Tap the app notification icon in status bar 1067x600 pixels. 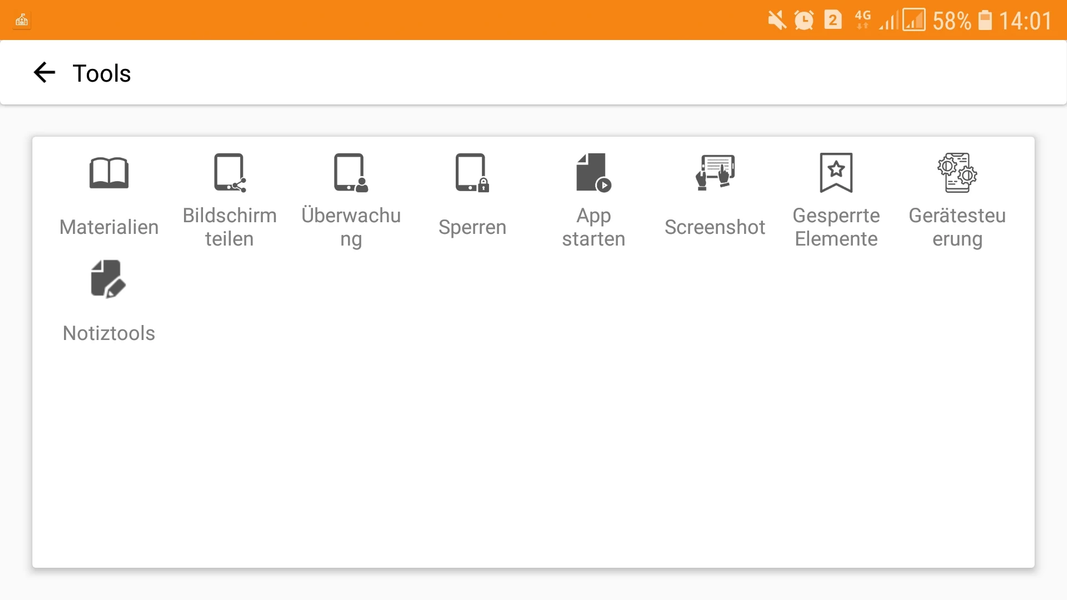[x=22, y=20]
